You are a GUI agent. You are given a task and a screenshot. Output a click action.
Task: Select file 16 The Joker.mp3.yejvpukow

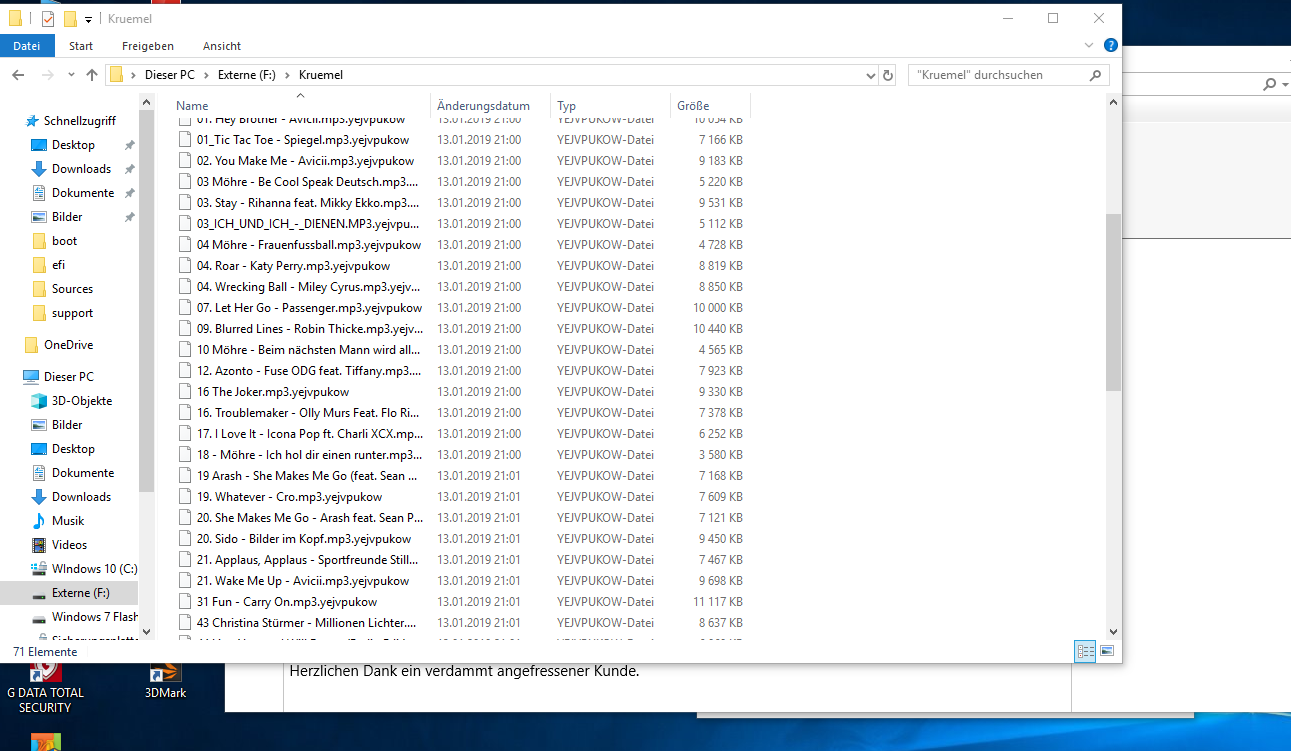coord(273,392)
